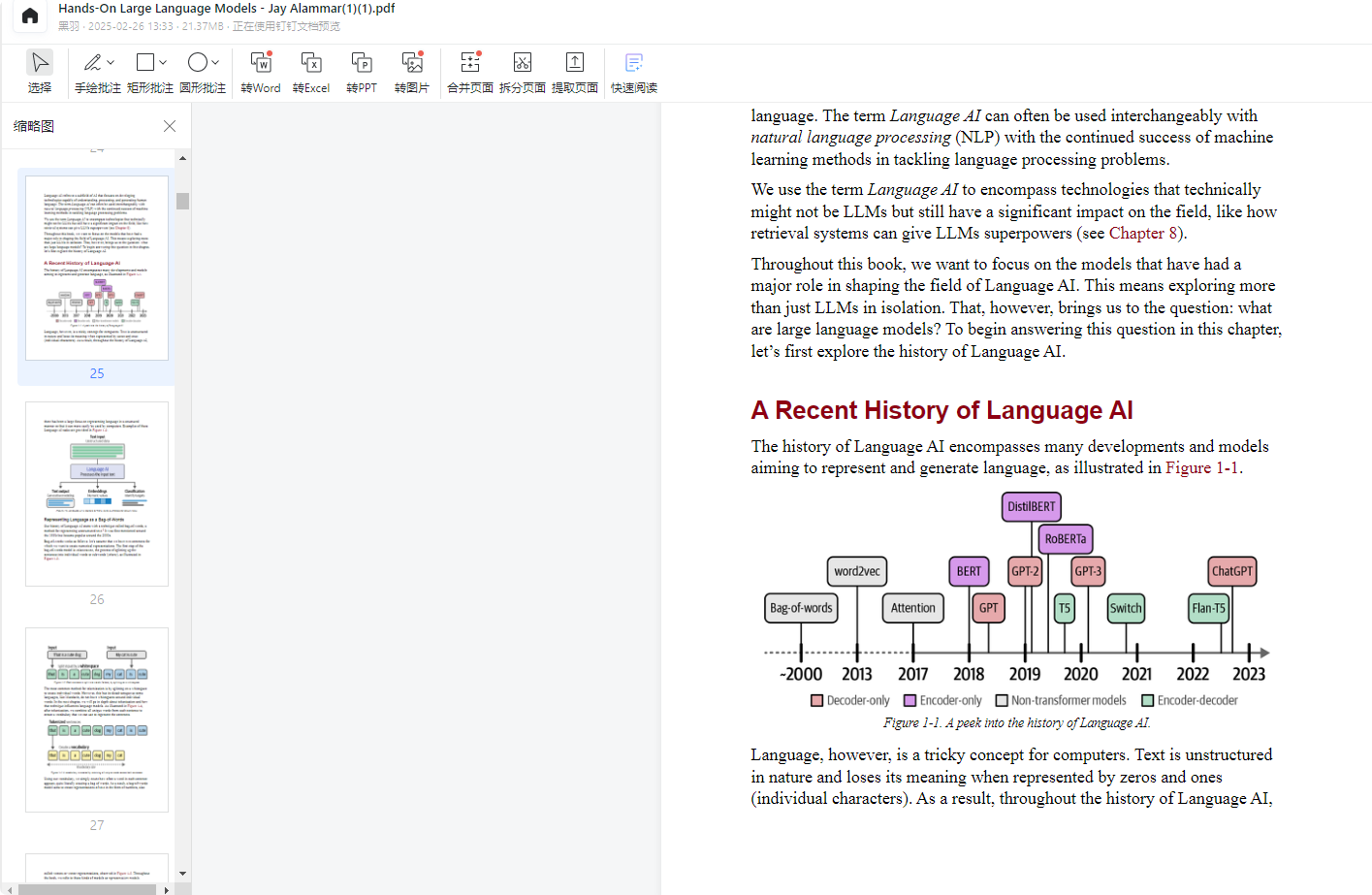The width and height of the screenshot is (1372, 895).
Task: Expand the 圆形批注 options arrow
Action: point(215,63)
